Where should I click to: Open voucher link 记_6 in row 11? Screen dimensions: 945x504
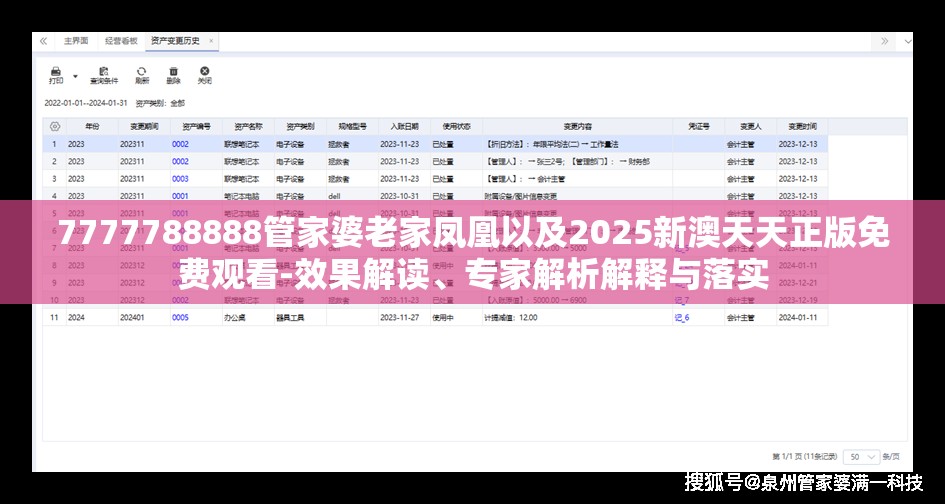[682, 318]
